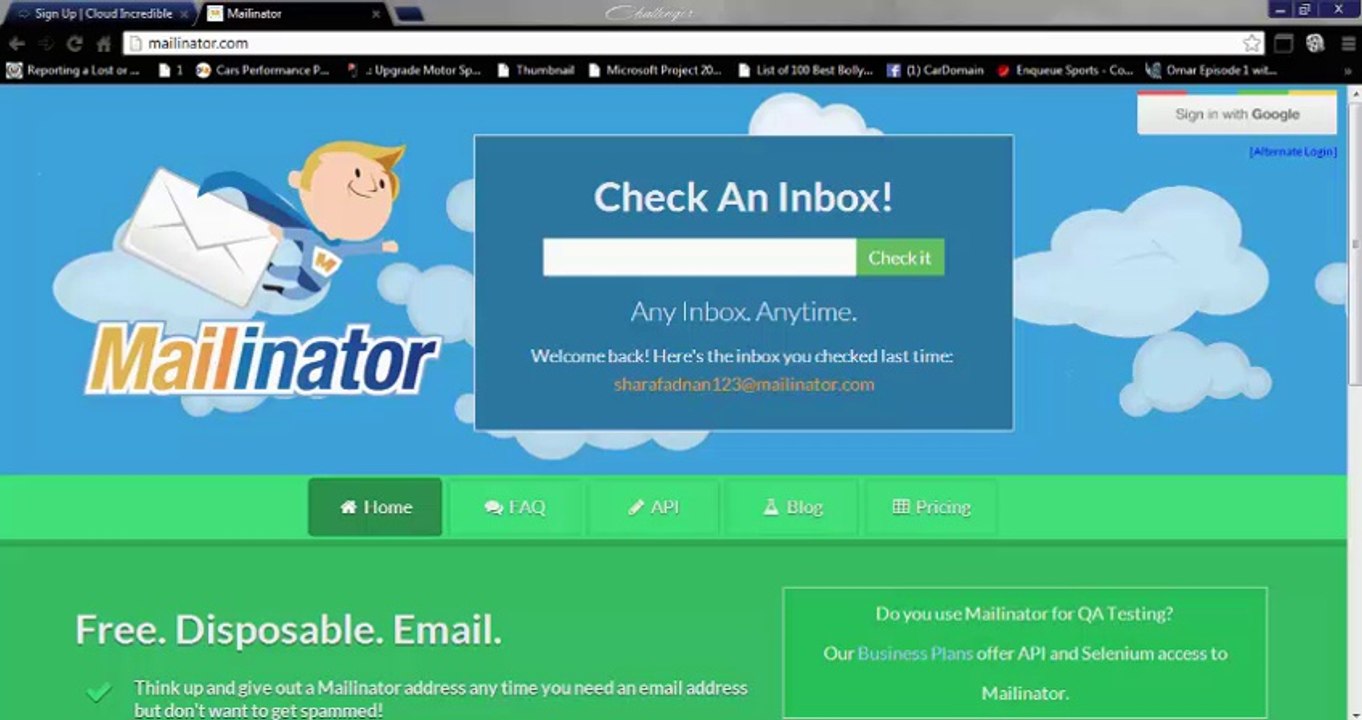This screenshot has width=1362, height=720.
Task: Click the 'Check An Inbox!' heading
Action: (744, 197)
